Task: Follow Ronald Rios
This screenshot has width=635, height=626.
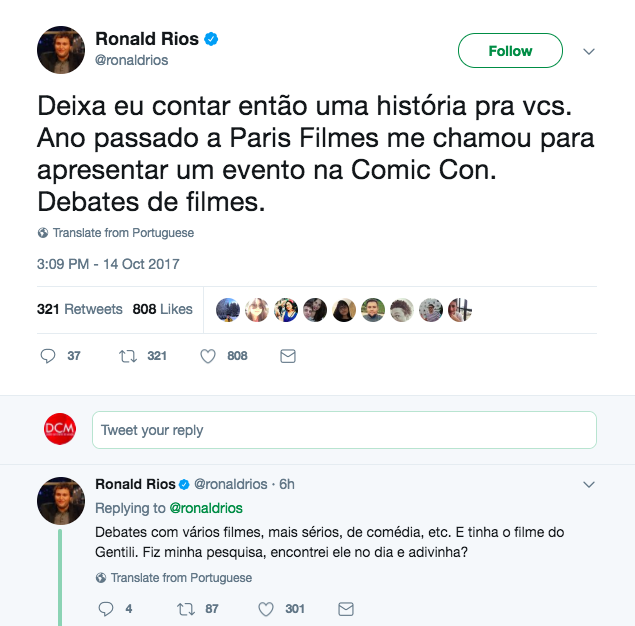Action: pos(510,51)
